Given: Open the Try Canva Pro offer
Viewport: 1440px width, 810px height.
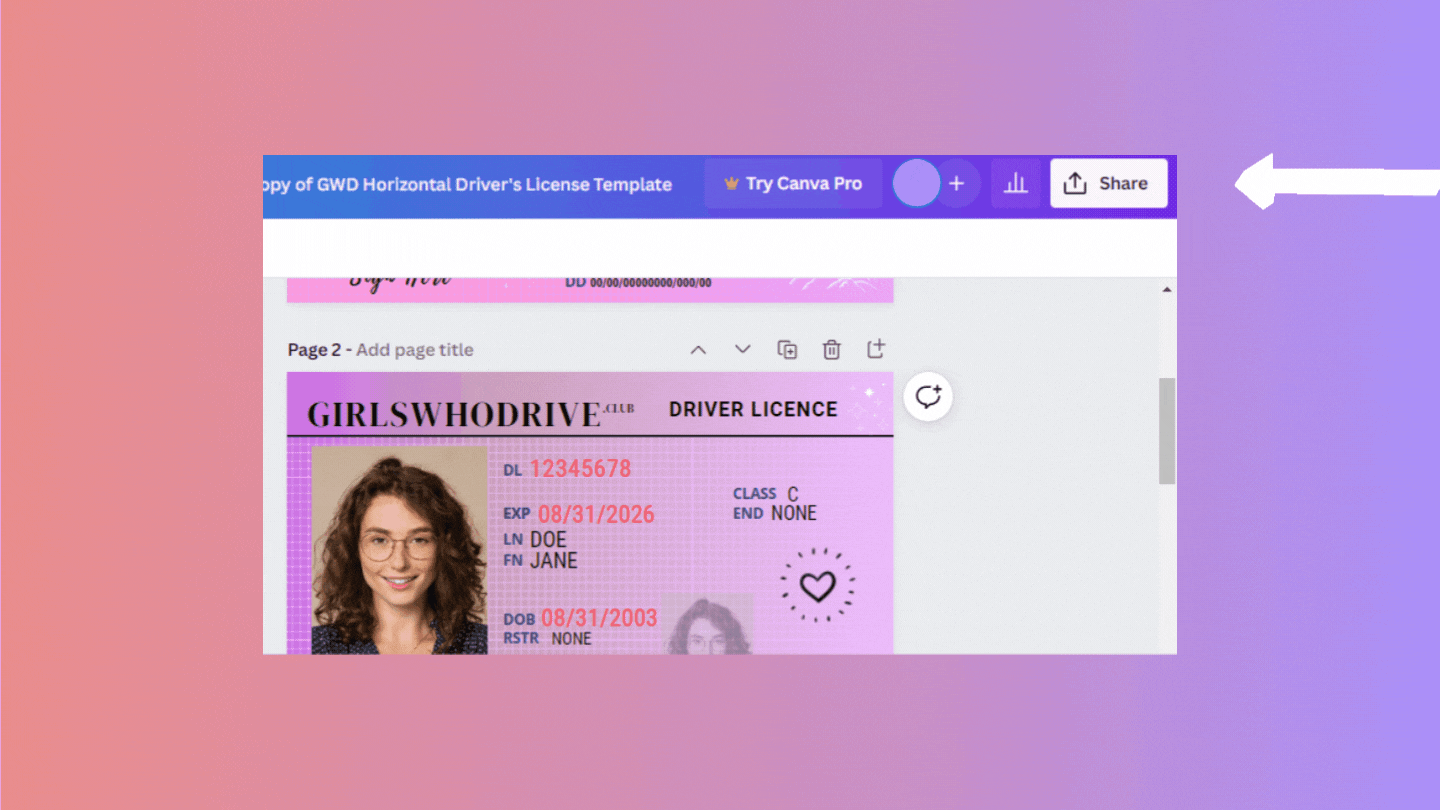Looking at the screenshot, I should (793, 183).
